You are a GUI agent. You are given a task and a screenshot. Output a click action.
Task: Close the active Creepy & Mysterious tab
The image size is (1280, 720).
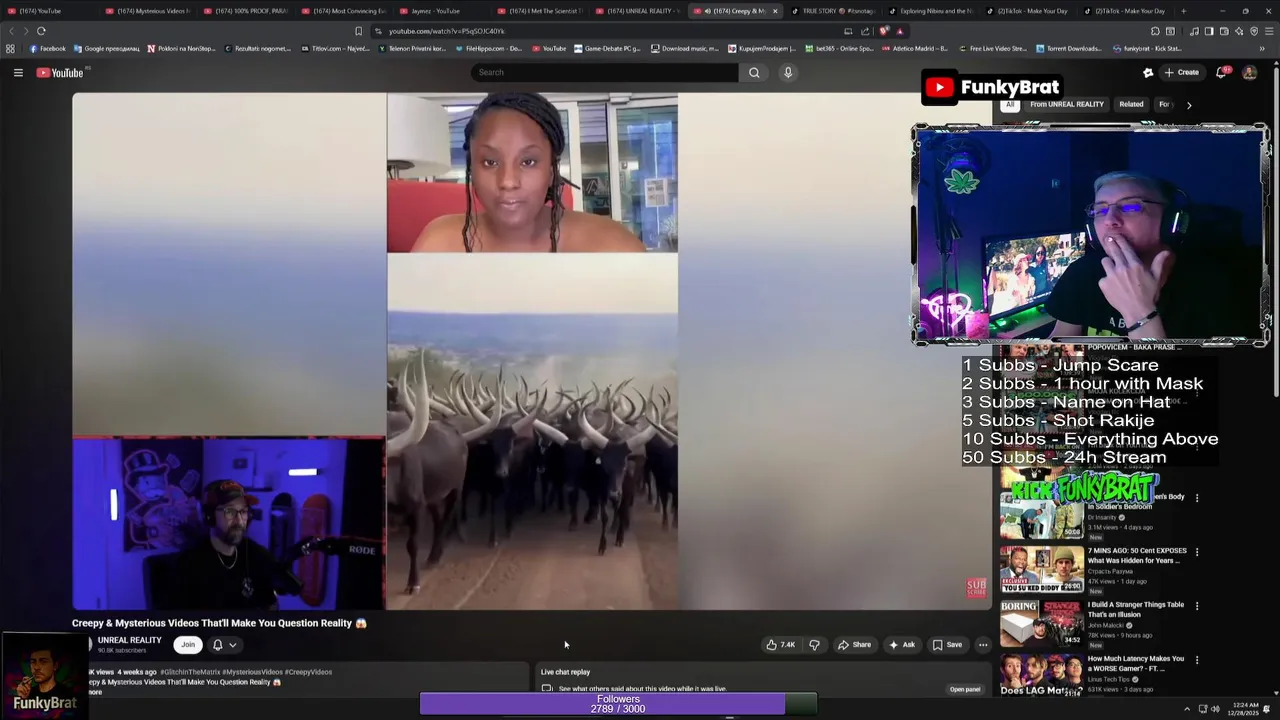pos(774,11)
